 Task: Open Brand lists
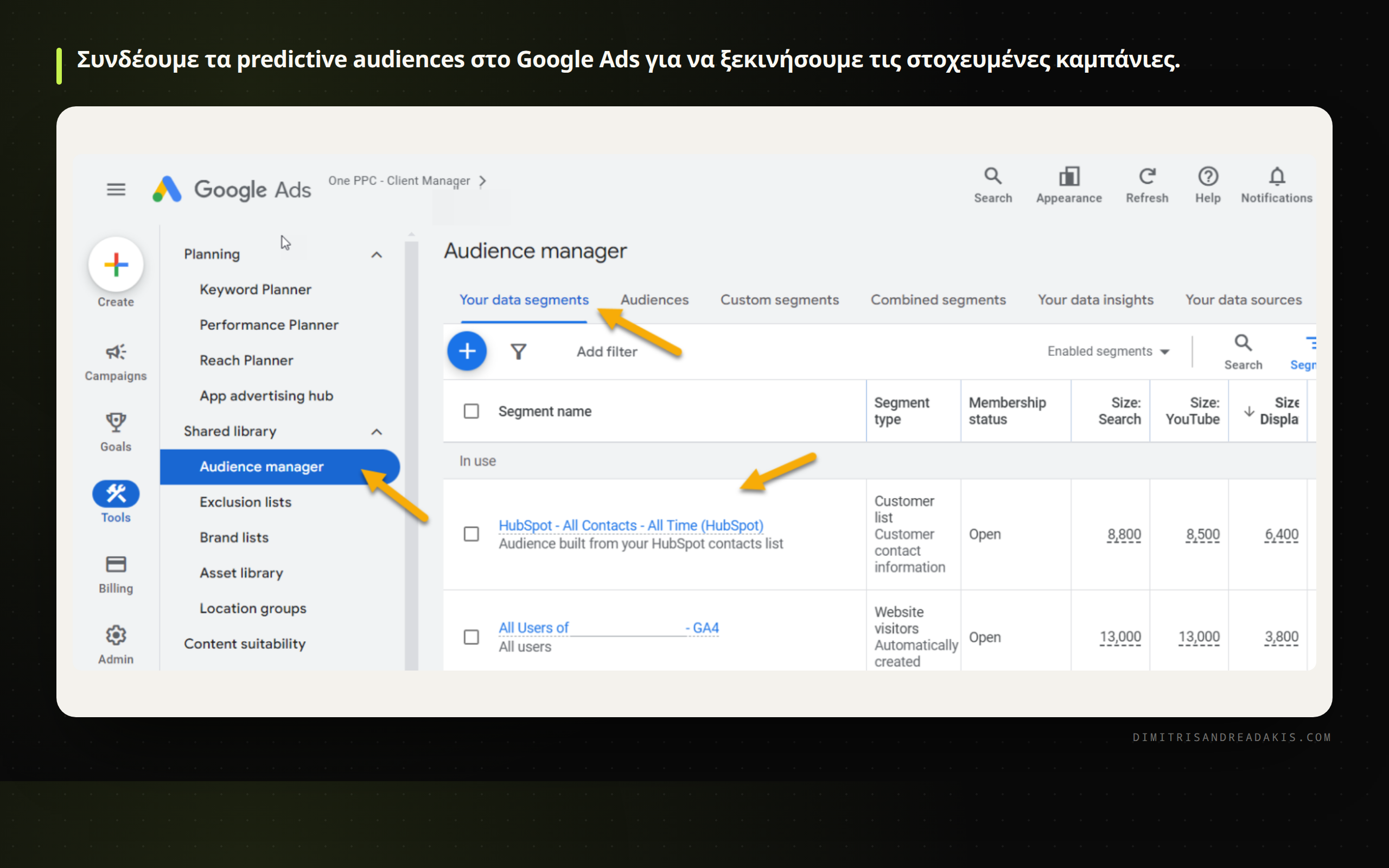pyautogui.click(x=234, y=538)
